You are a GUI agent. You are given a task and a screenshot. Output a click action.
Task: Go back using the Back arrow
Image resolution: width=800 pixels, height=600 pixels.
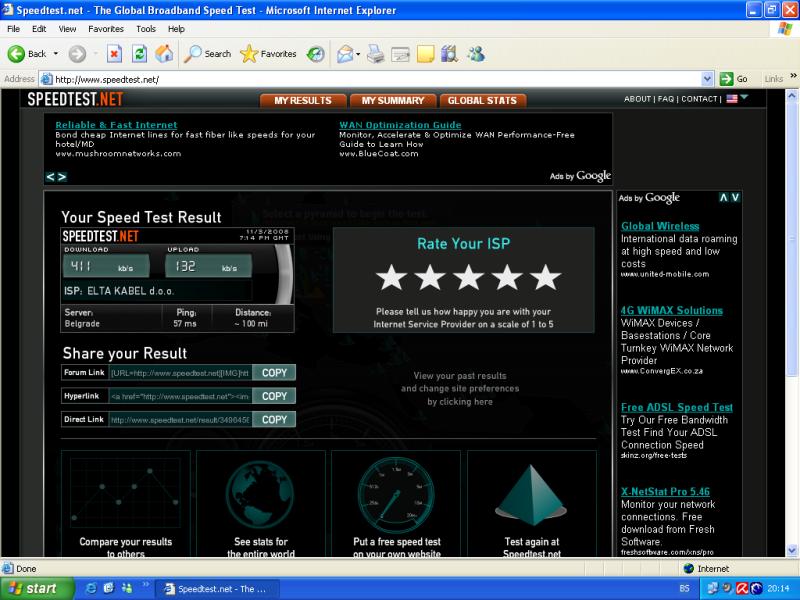click(16, 54)
